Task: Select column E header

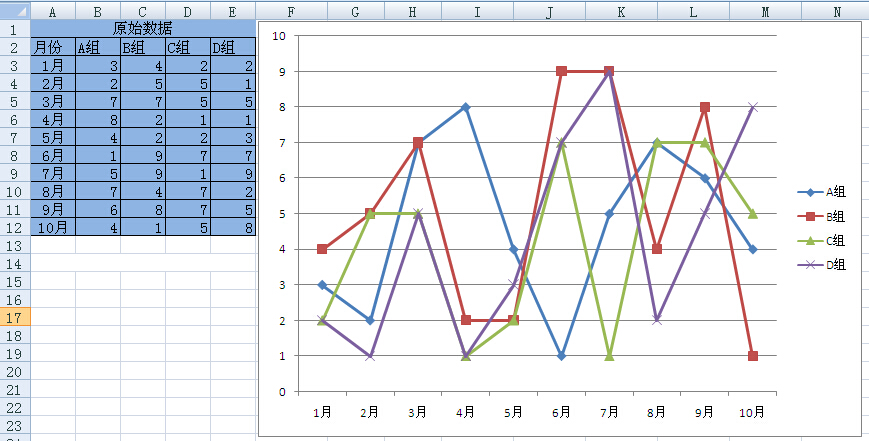Action: 233,12
